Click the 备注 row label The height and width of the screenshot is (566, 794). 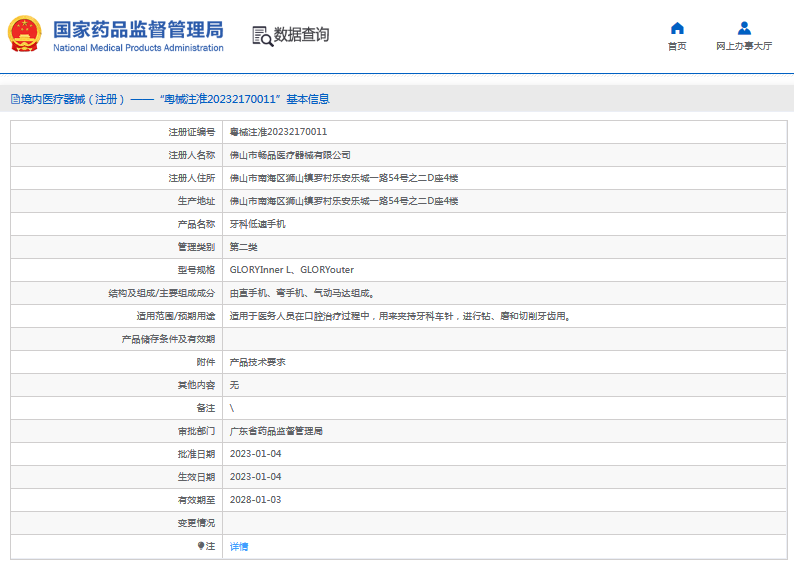click(x=206, y=408)
